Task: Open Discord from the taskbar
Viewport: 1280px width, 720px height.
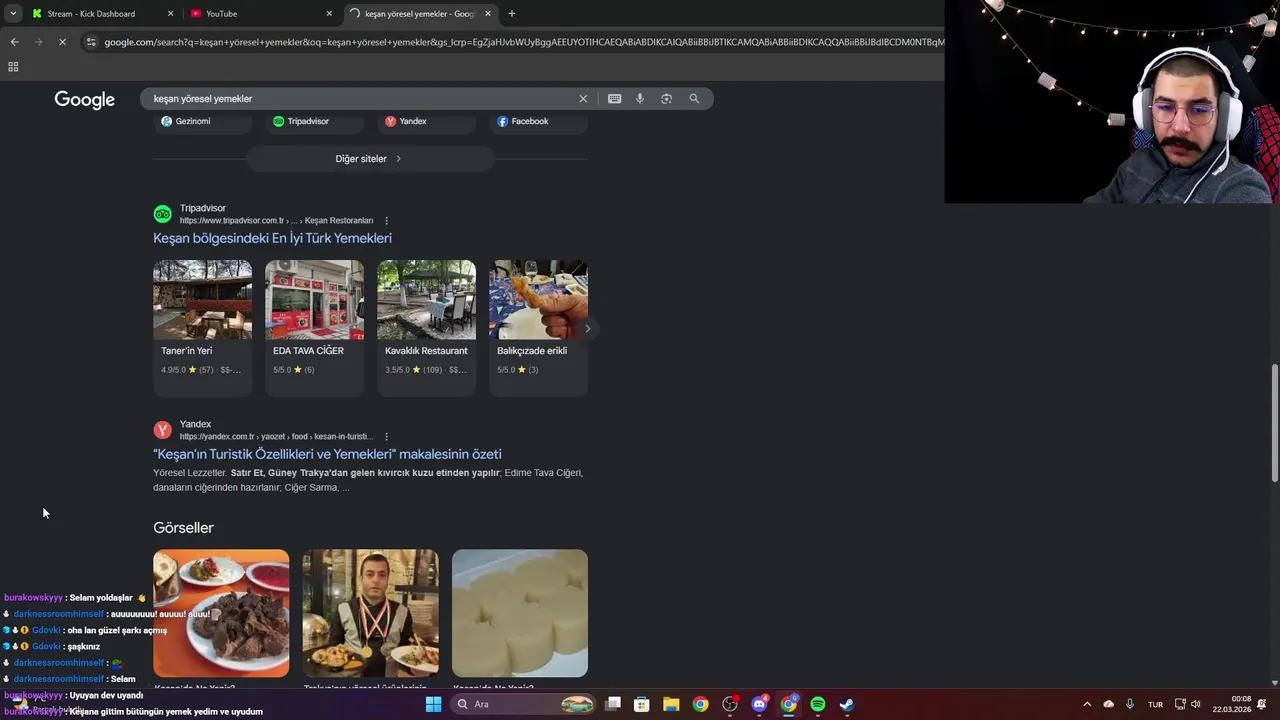Action: tap(759, 704)
